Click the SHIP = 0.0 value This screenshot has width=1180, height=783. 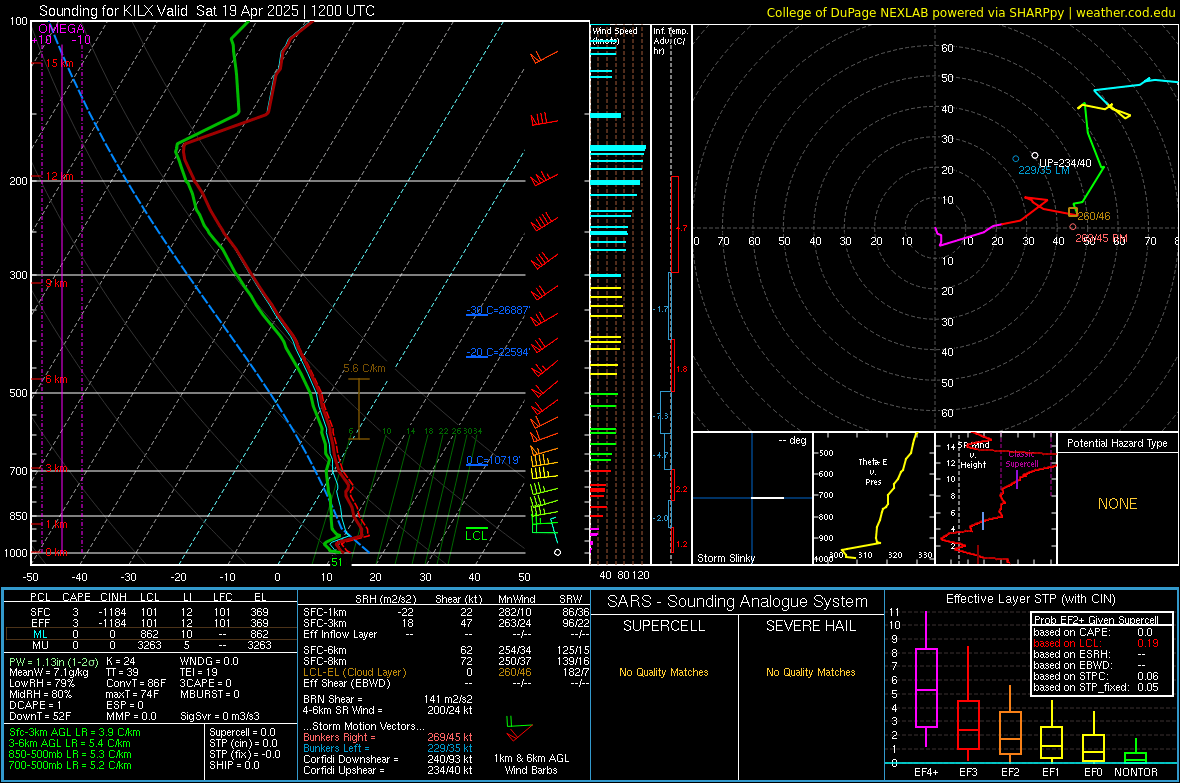pyautogui.click(x=234, y=765)
